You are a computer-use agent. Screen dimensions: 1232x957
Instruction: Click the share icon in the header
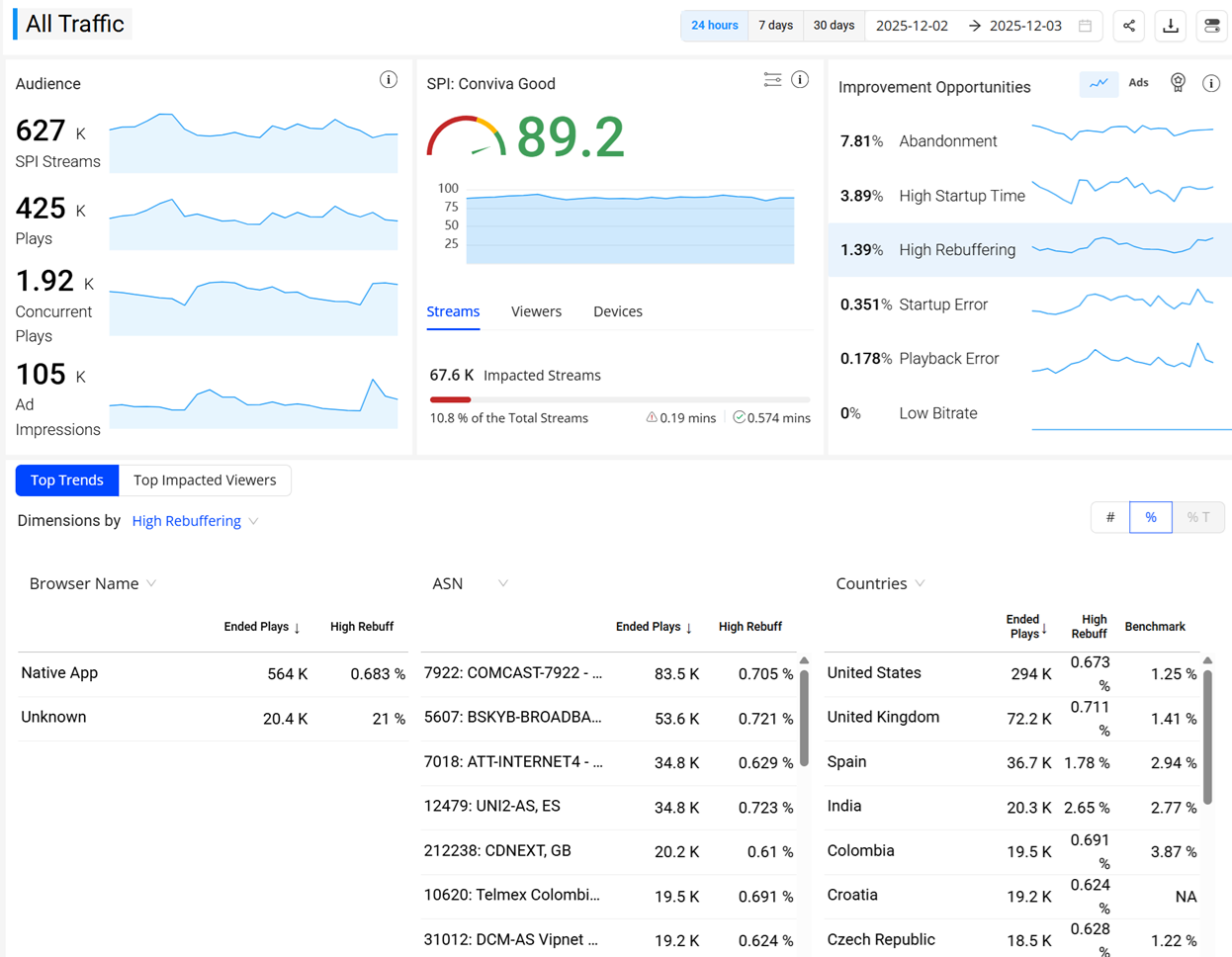click(1128, 26)
